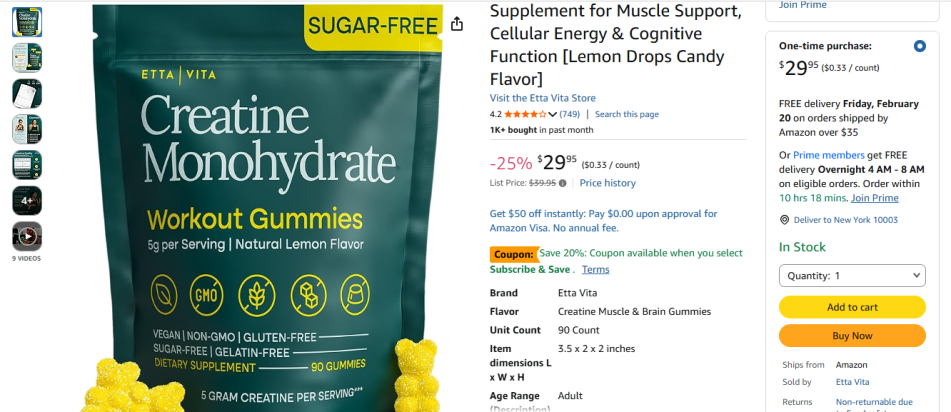Click Search this page link
The height and width of the screenshot is (412, 951).
click(x=627, y=114)
